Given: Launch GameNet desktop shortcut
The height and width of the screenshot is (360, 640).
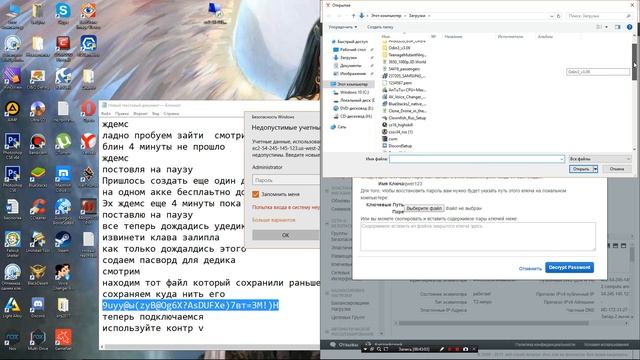Looking at the screenshot, I should click(63, 340).
